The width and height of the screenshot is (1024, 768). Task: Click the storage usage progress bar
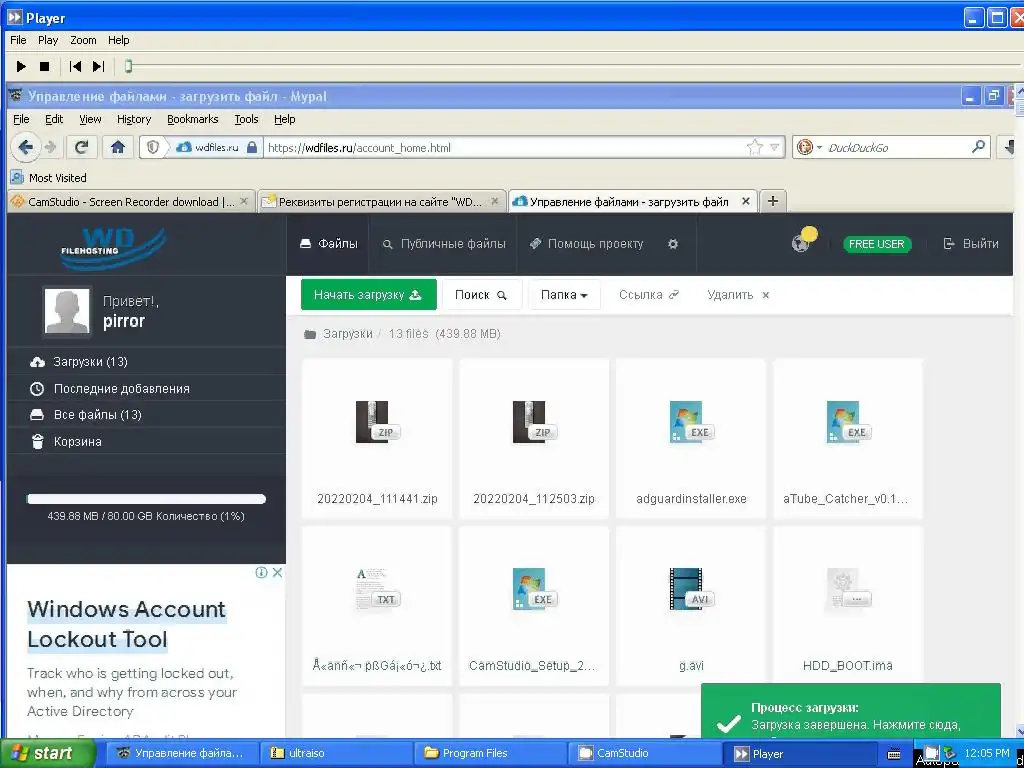pyautogui.click(x=146, y=499)
